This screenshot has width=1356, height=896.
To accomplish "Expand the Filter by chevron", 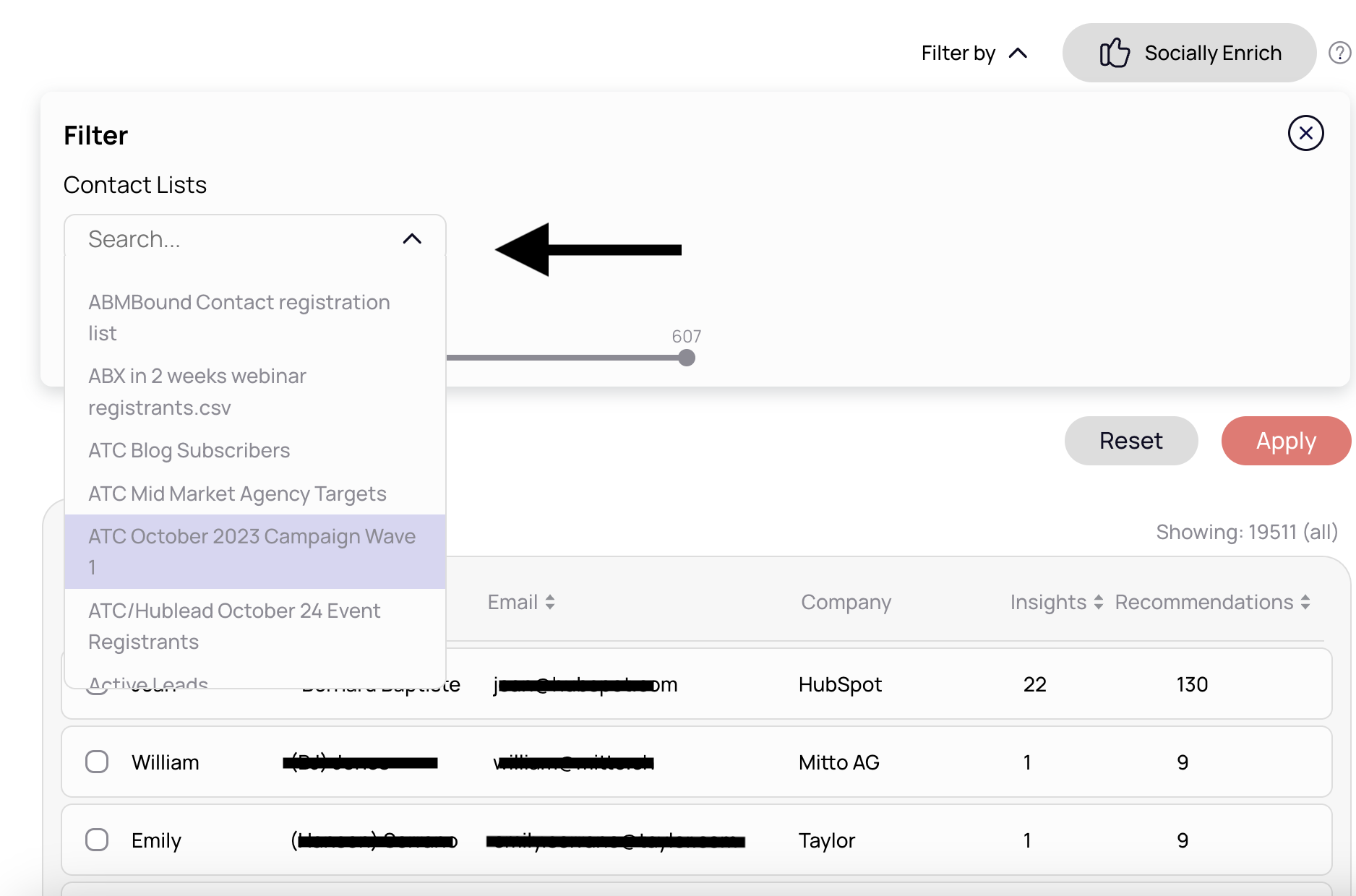I will (1019, 52).
